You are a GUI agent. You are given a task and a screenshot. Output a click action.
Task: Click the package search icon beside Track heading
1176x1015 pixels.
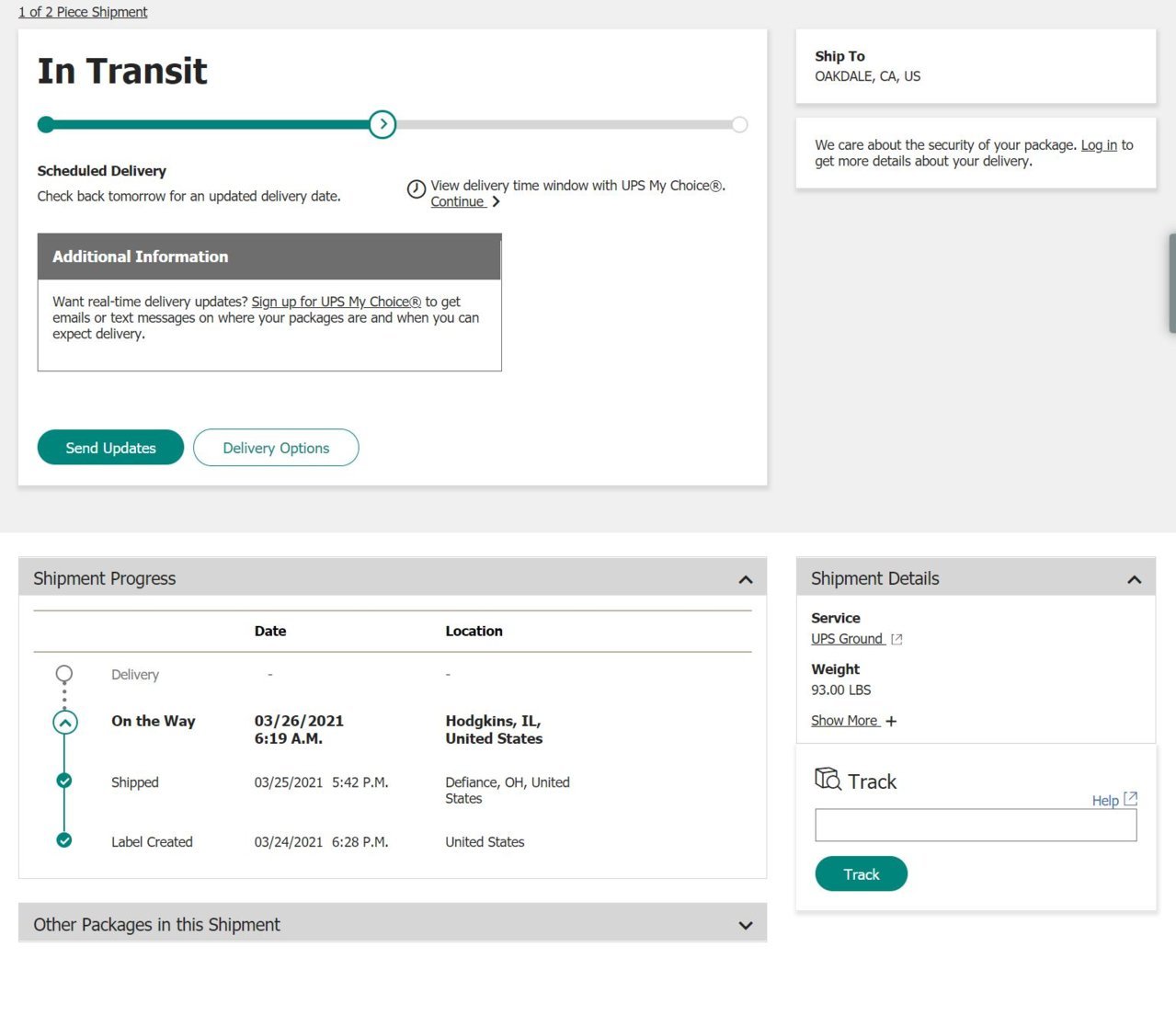pyautogui.click(x=828, y=780)
